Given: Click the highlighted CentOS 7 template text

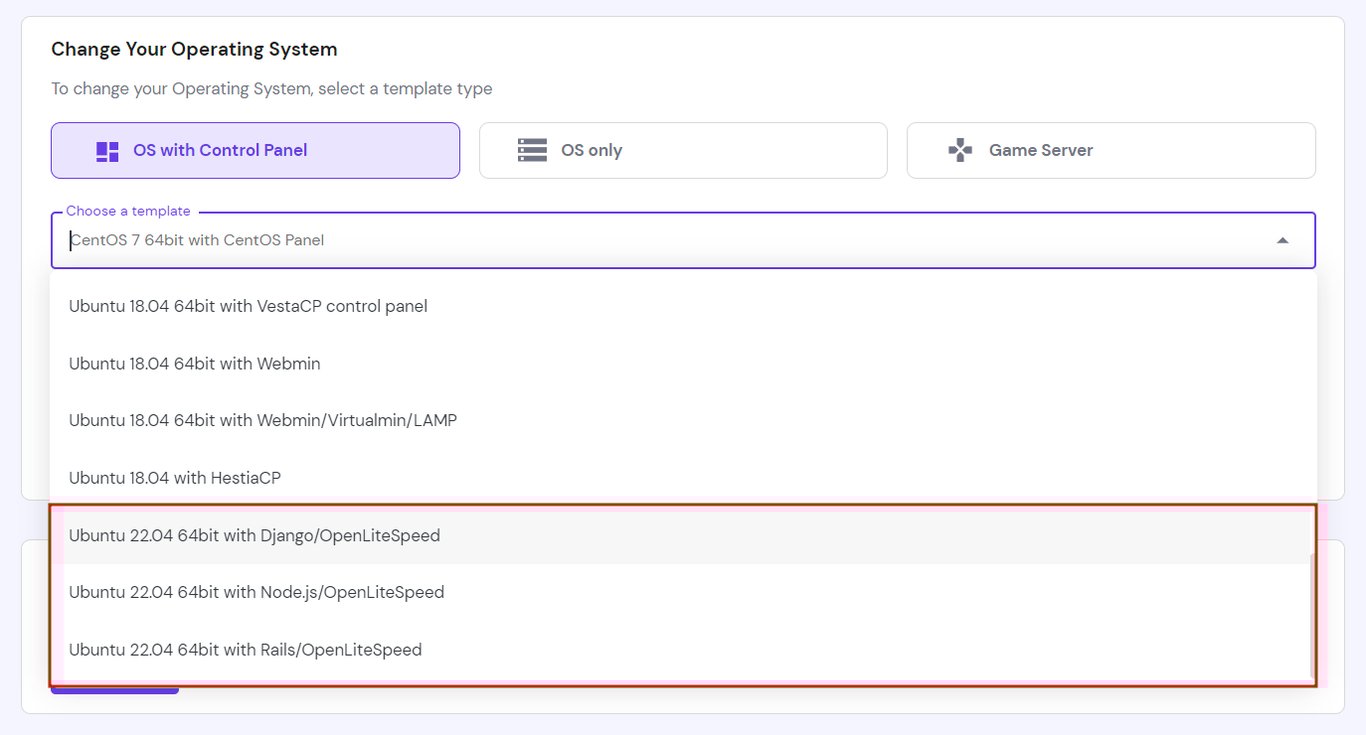Looking at the screenshot, I should (x=196, y=240).
